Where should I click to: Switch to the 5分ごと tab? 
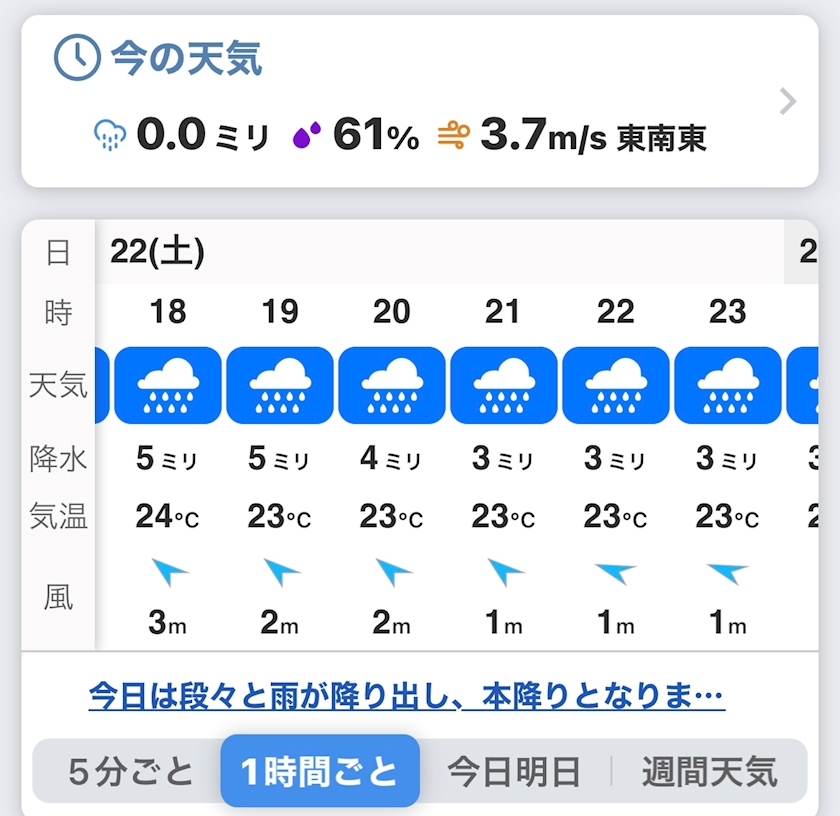130,772
